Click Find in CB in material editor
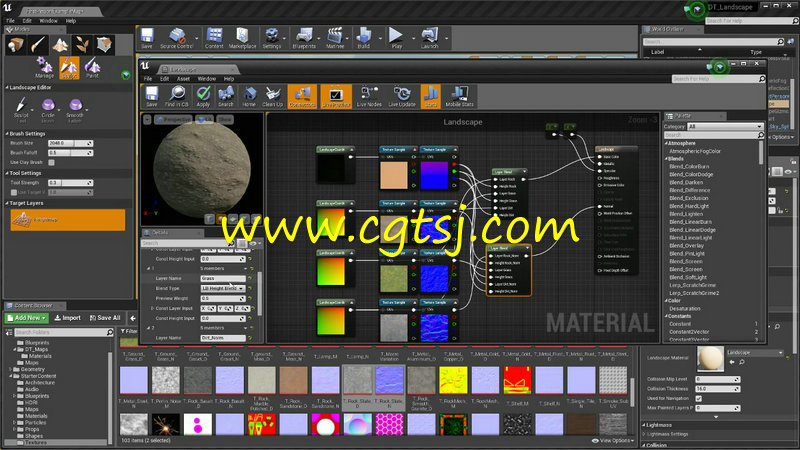This screenshot has width=800, height=450. pos(177,96)
